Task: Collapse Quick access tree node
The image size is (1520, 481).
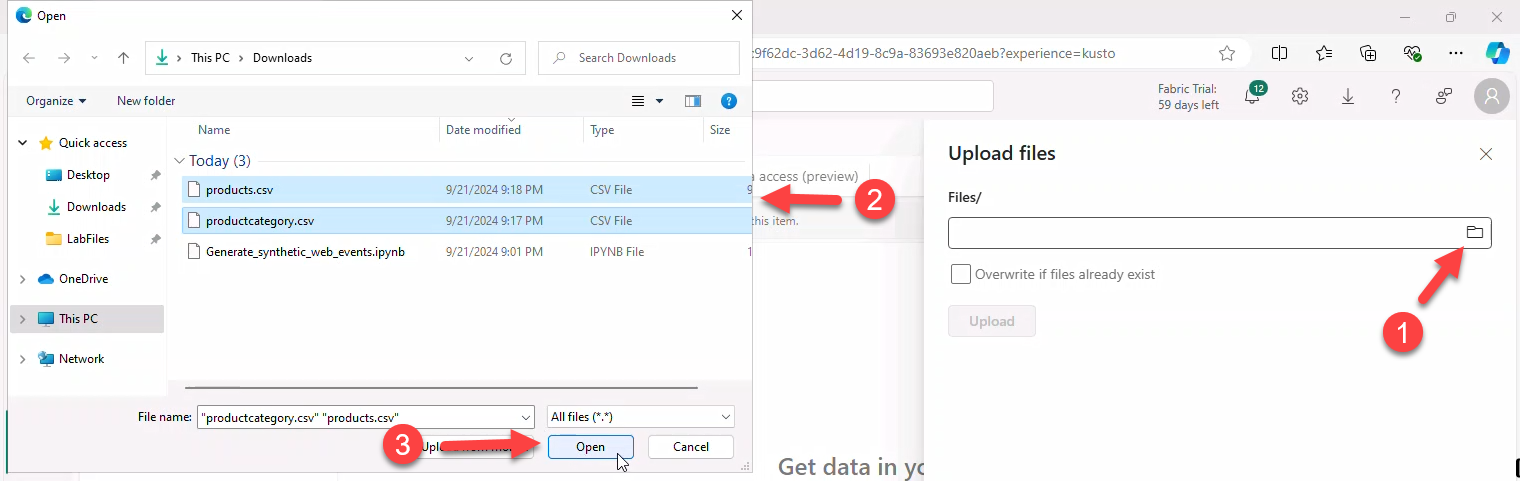Action: (23, 143)
